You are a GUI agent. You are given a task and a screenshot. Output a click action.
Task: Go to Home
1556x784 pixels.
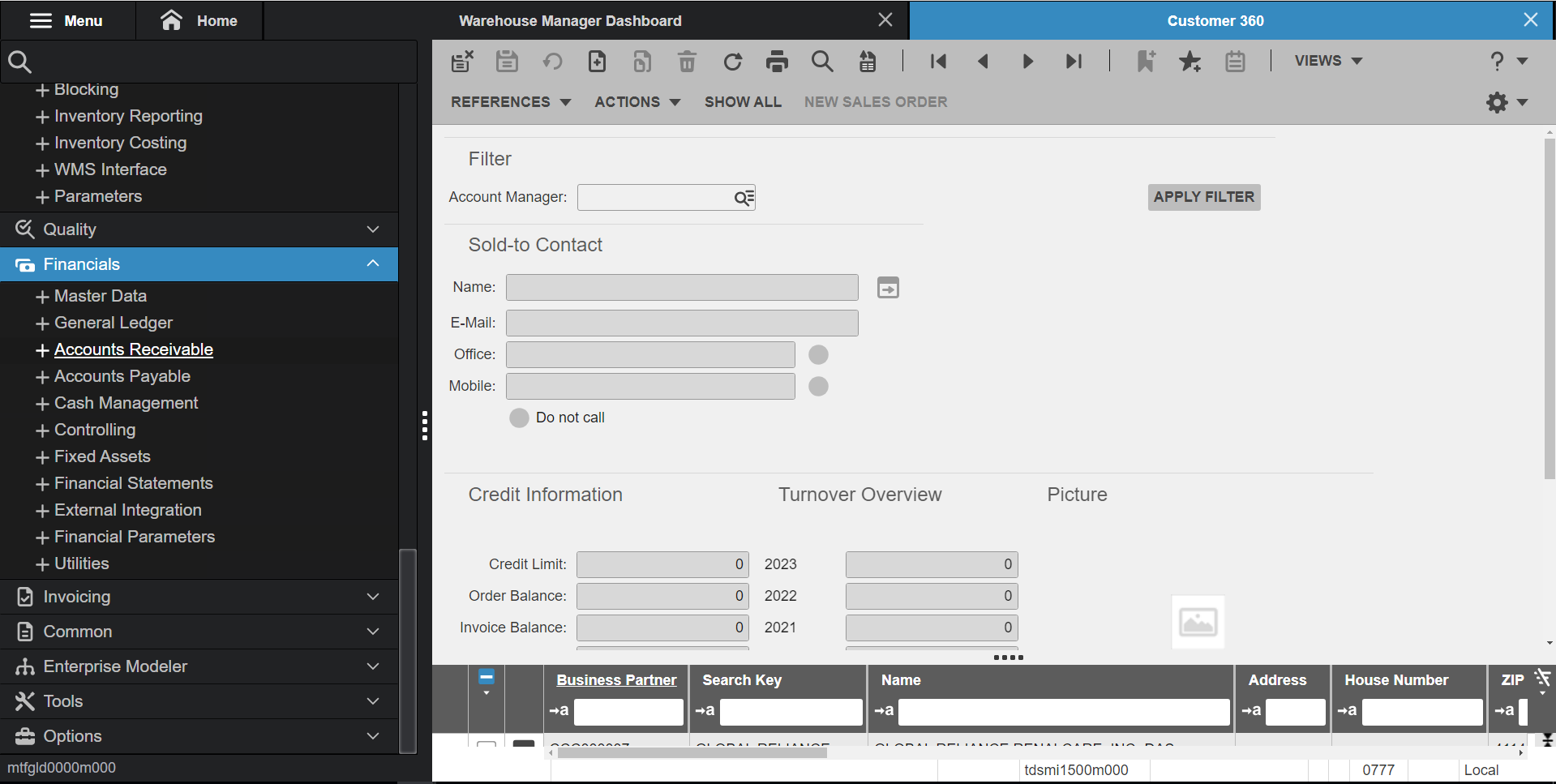tap(199, 20)
